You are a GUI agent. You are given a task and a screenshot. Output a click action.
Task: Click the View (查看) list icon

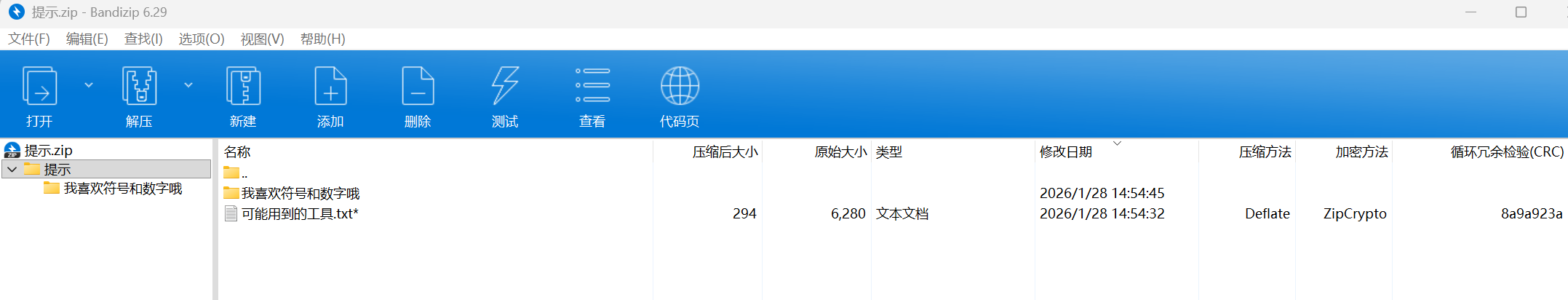pyautogui.click(x=592, y=87)
